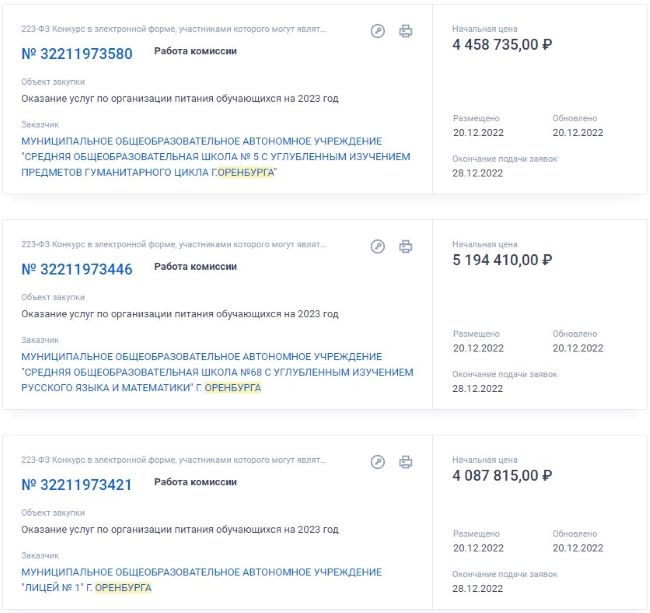Click the 4 458 735,00 ₽ initial price

(502, 44)
